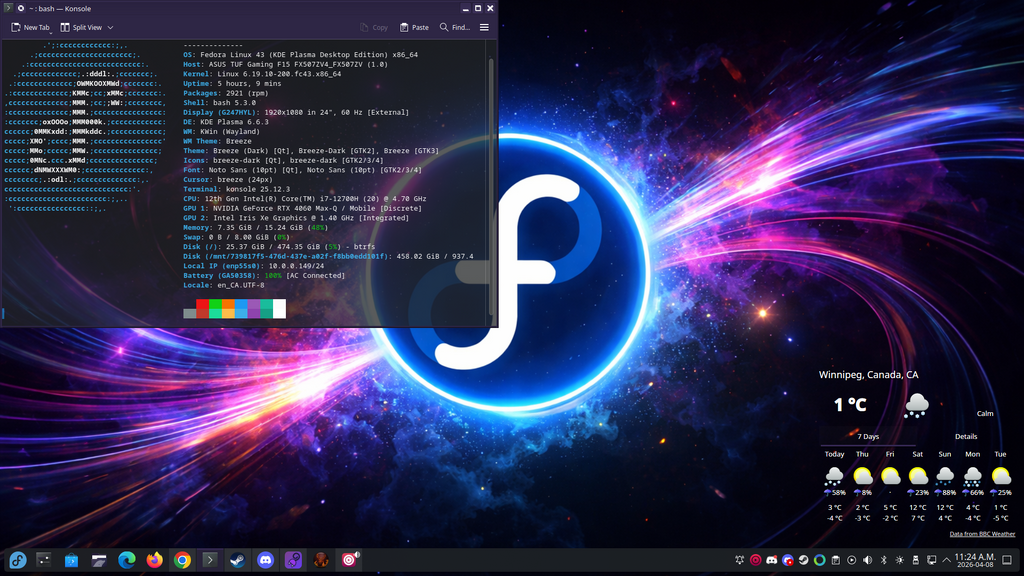Click the "DE: KDE Plasma 6.6.3" line
1024x576 pixels.
pyautogui.click(x=225, y=121)
